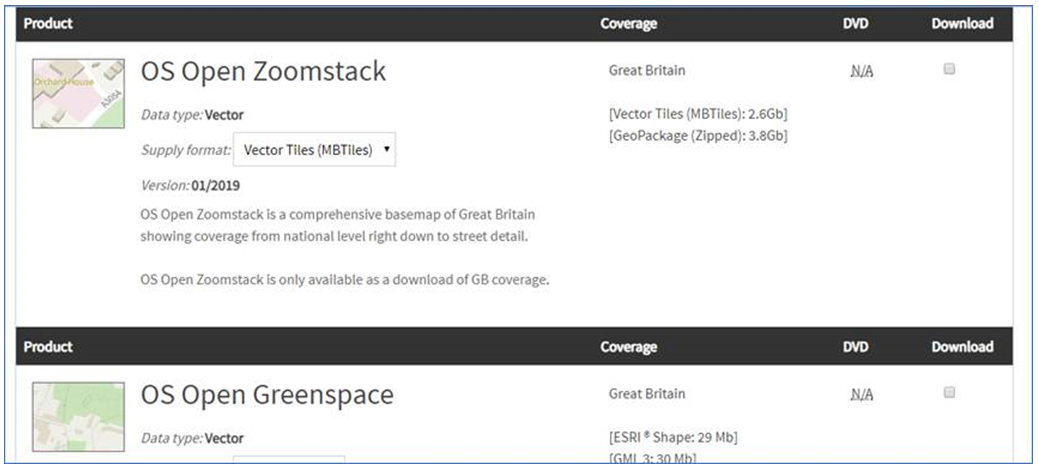The width and height of the screenshot is (1039, 468).
Task: Click the Download header above OS Open Greenspace
Action: pos(962,347)
